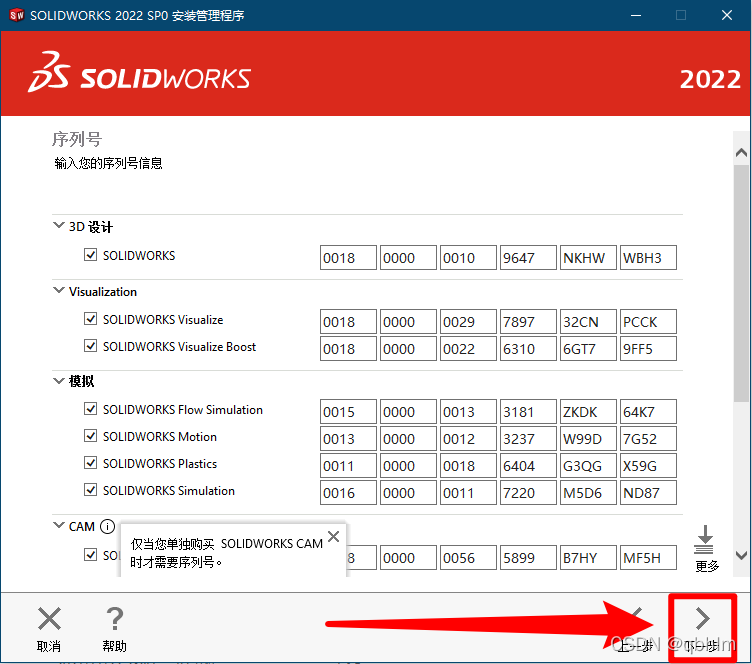Click the SOLIDWORKS Flow Simulation label
This screenshot has width=752, height=664.
coord(183,410)
